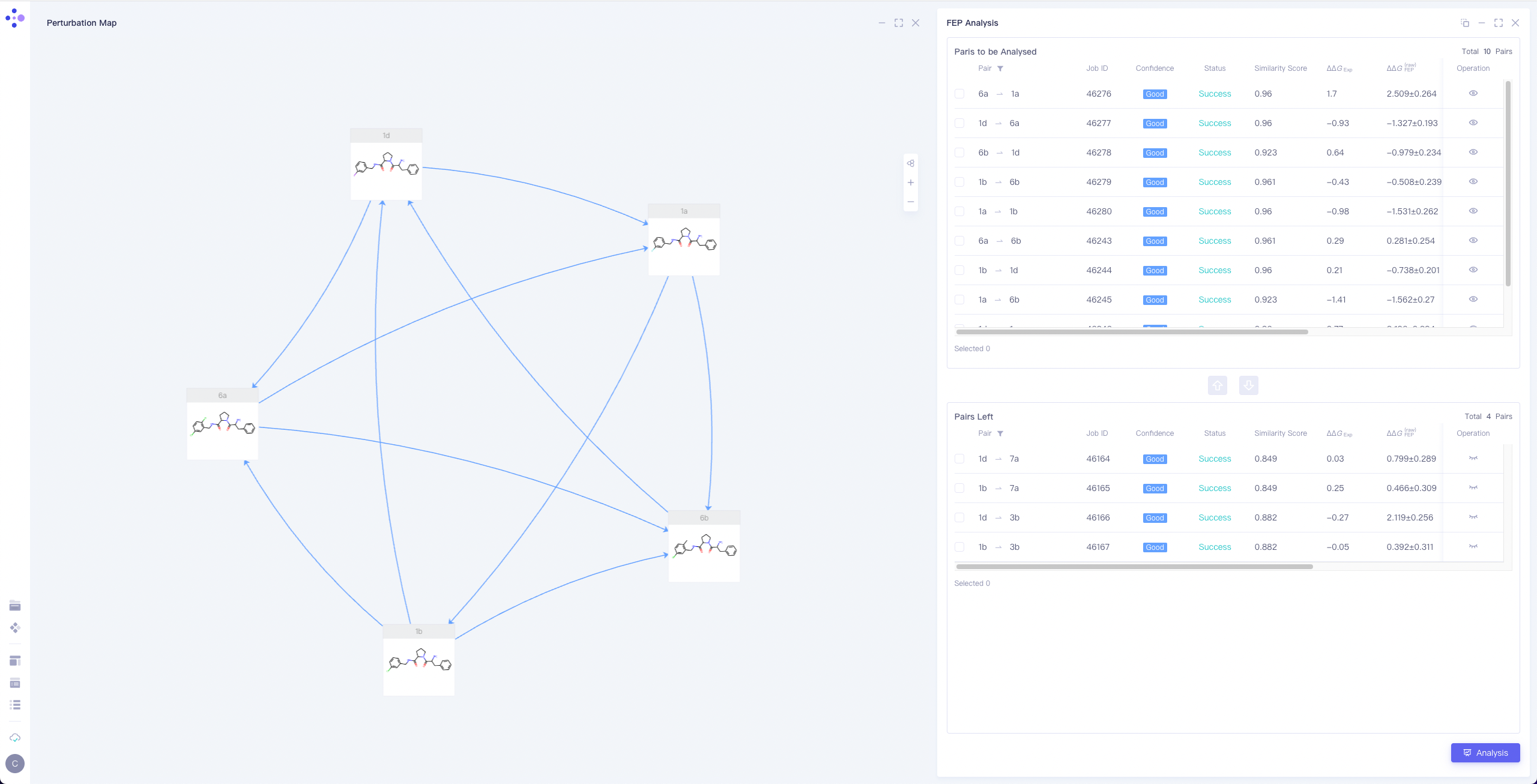1537x784 pixels.
Task: Maximize the Perturbation Map panel
Action: [899, 23]
